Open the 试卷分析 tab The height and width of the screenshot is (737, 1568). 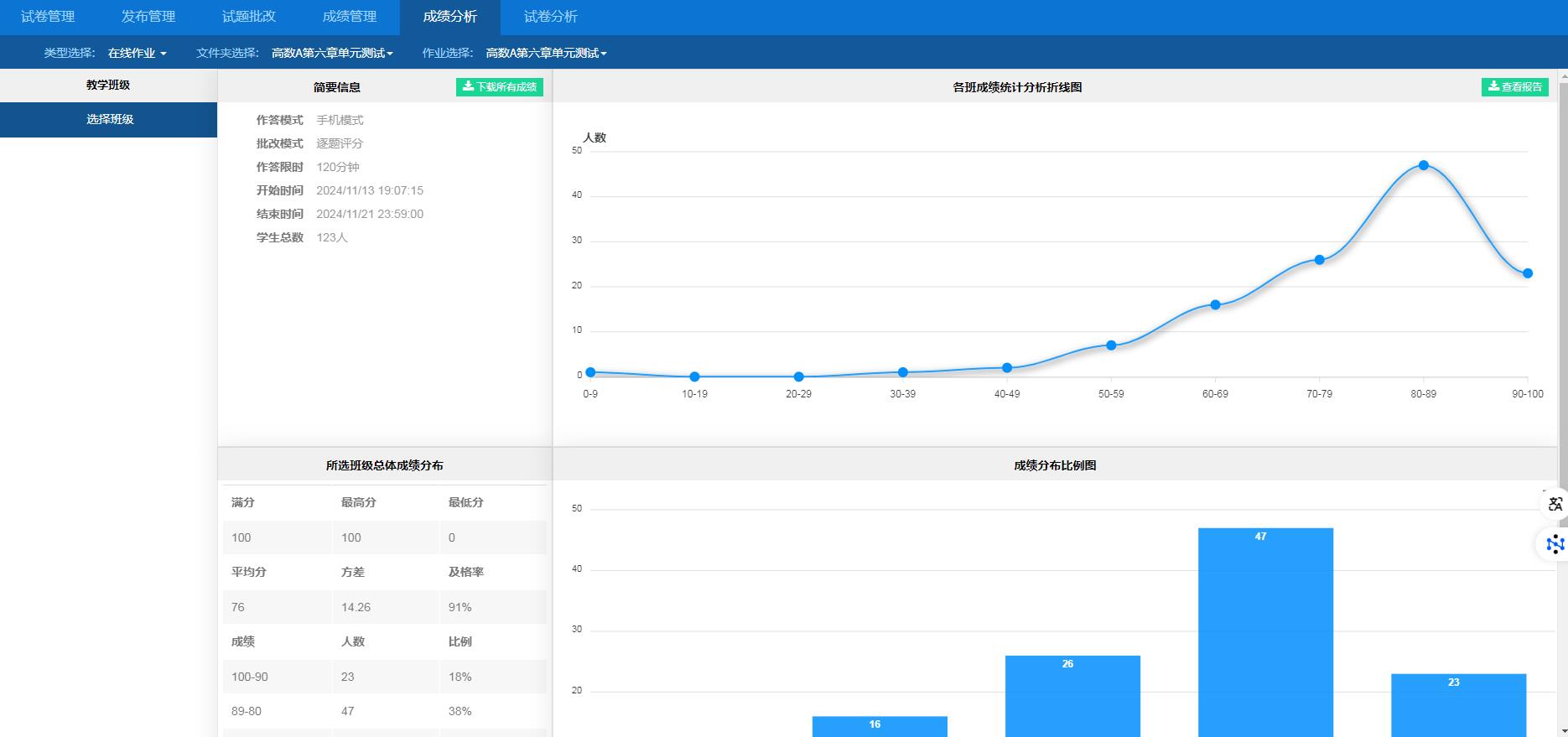(x=551, y=17)
